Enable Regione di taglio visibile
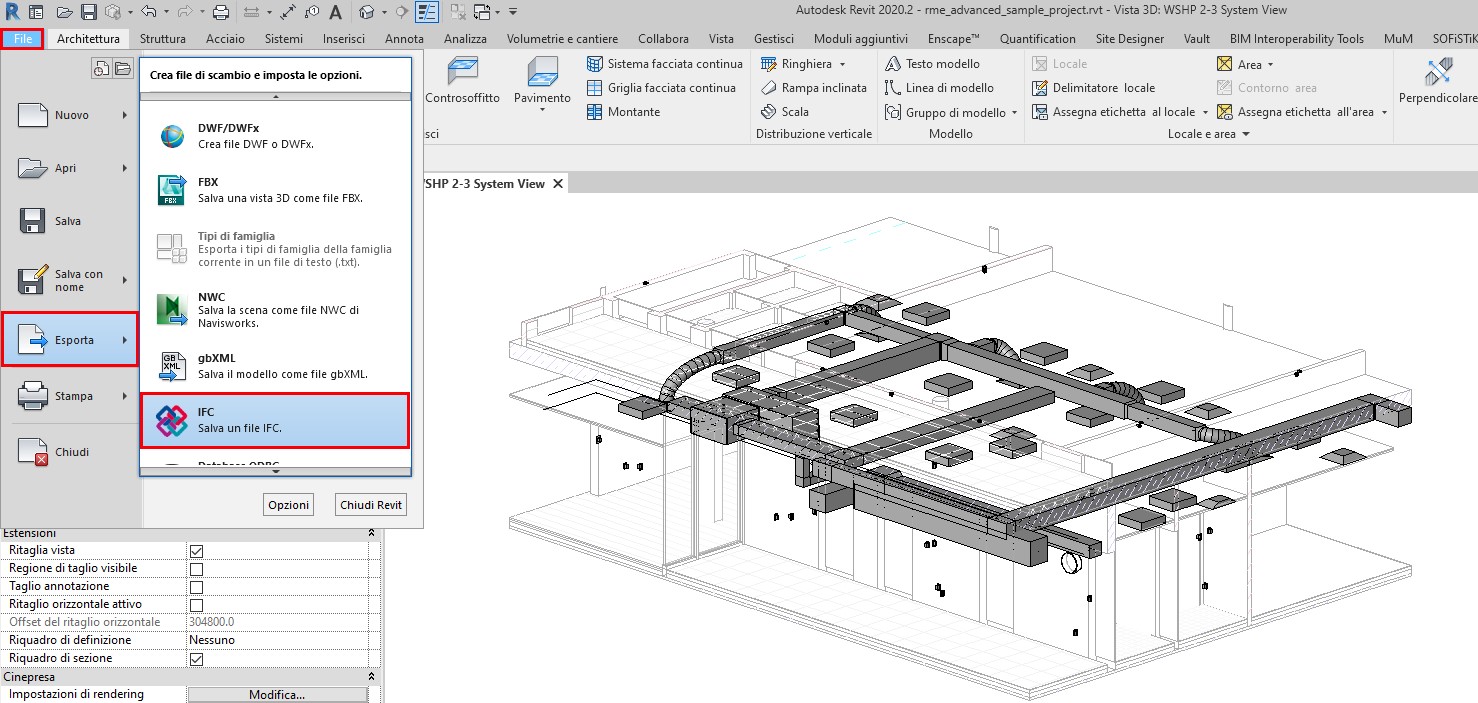This screenshot has width=1478, height=703. tap(197, 567)
